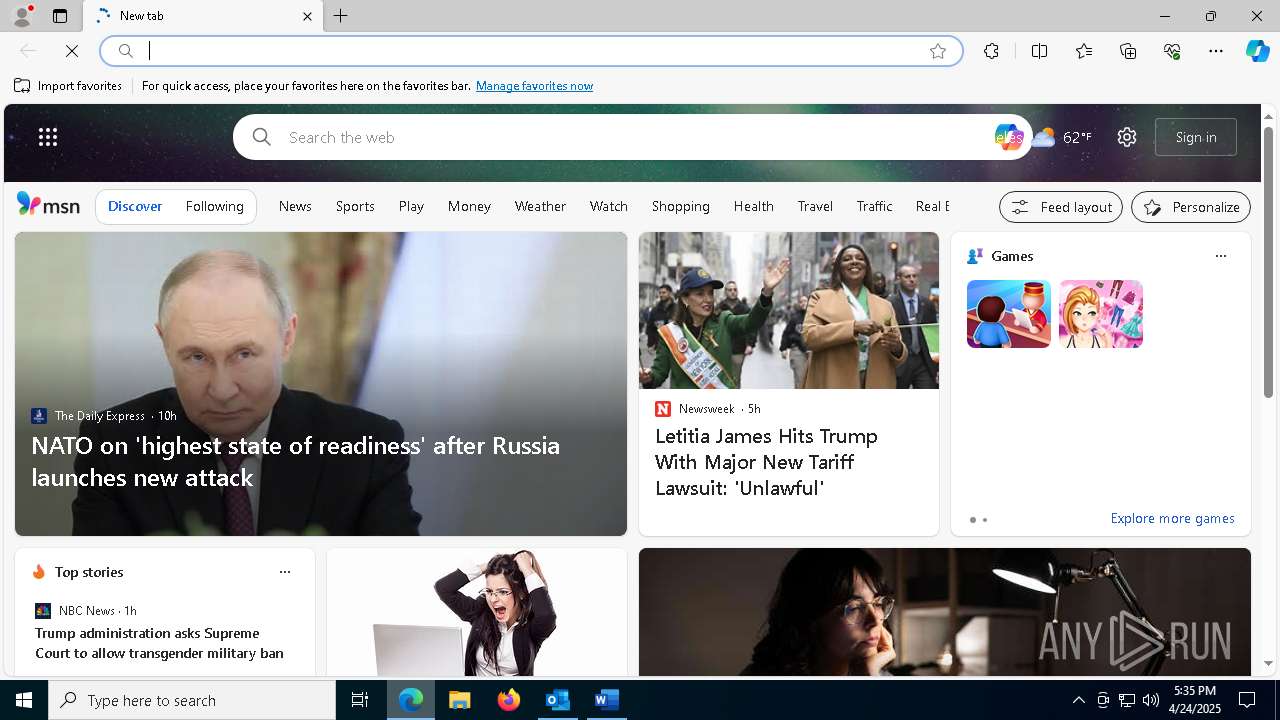The image size is (1280, 720).
Task: Open the Watch menu item
Action: click(x=608, y=206)
